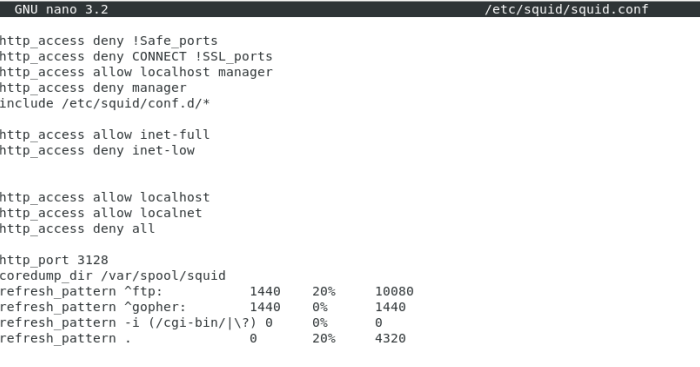Click the refresh_pattern ^gopher: line
Screen dimensions: 700x367
[x=203, y=307]
